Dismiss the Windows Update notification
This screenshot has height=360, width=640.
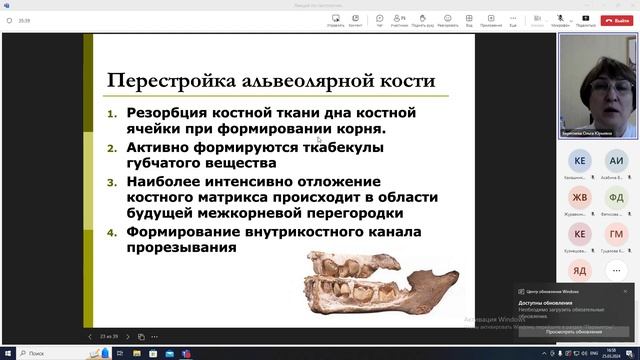point(625,291)
